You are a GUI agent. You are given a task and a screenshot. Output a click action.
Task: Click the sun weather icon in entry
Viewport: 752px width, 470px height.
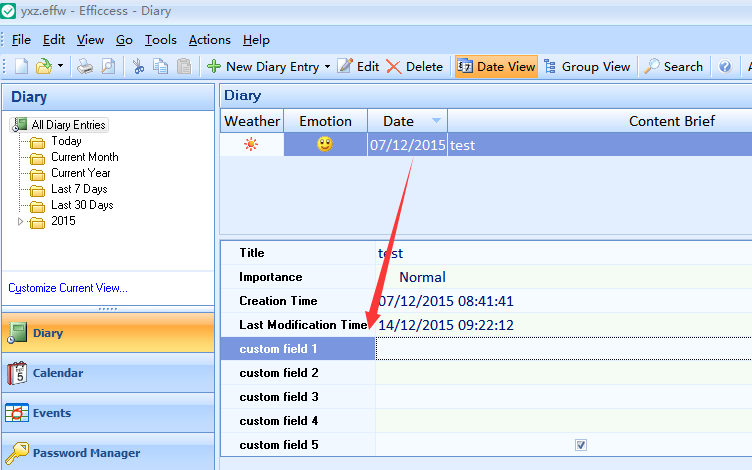(x=251, y=145)
